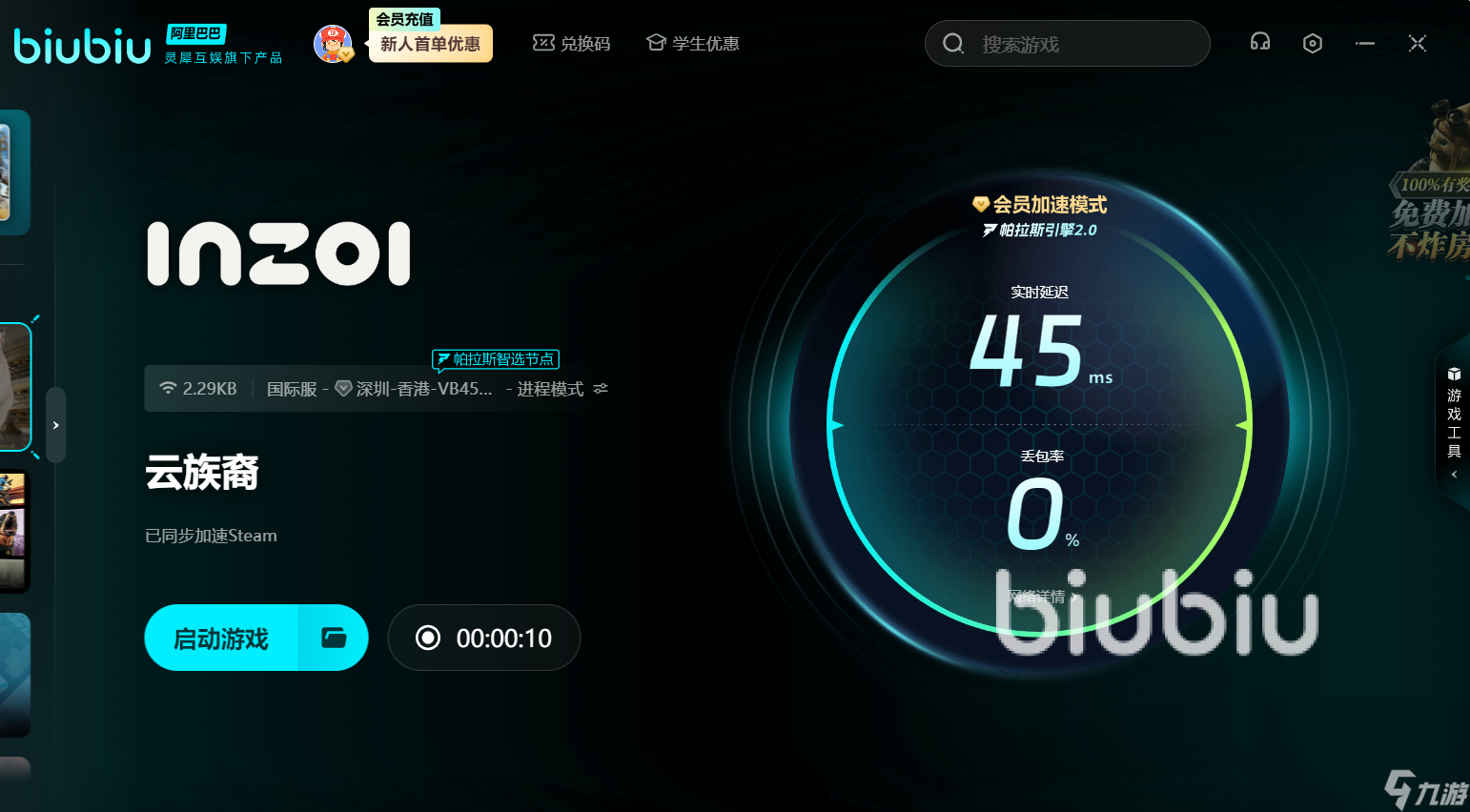This screenshot has height=812, width=1470.
Task: Open 网络详情 network details
Action: 1042,597
